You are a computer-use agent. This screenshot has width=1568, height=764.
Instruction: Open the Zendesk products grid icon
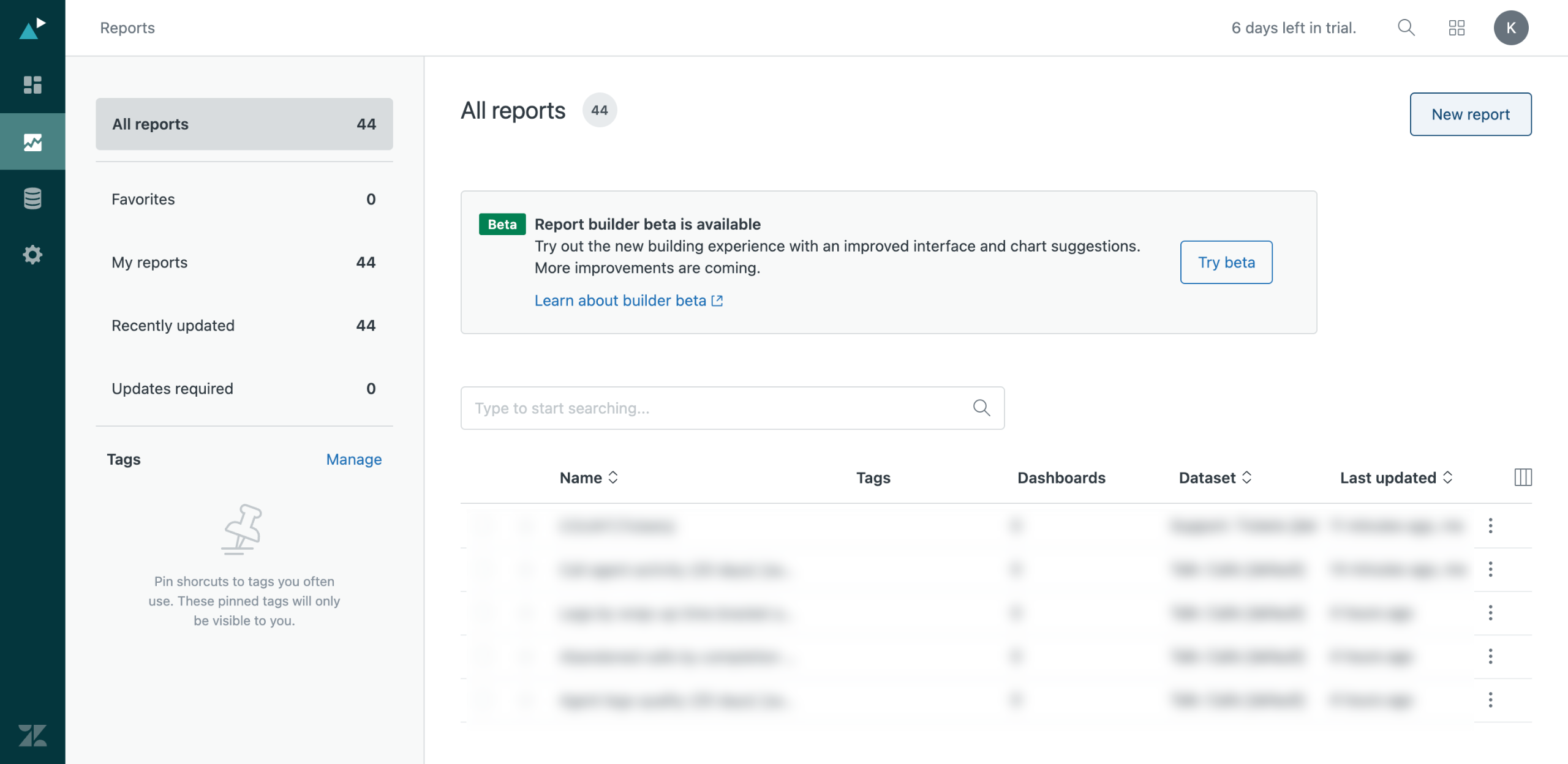click(1457, 28)
